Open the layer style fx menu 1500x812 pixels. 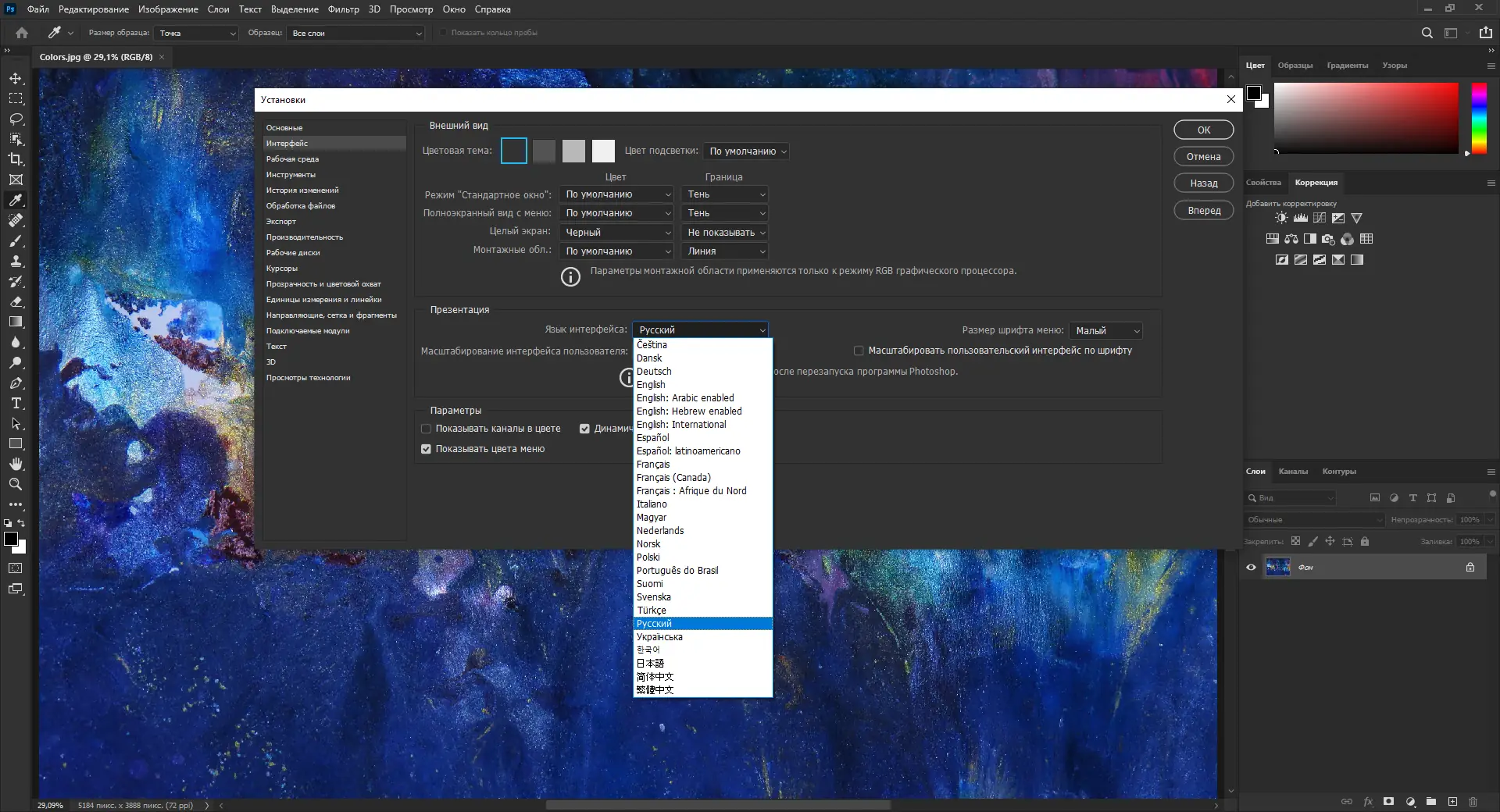point(1368,802)
